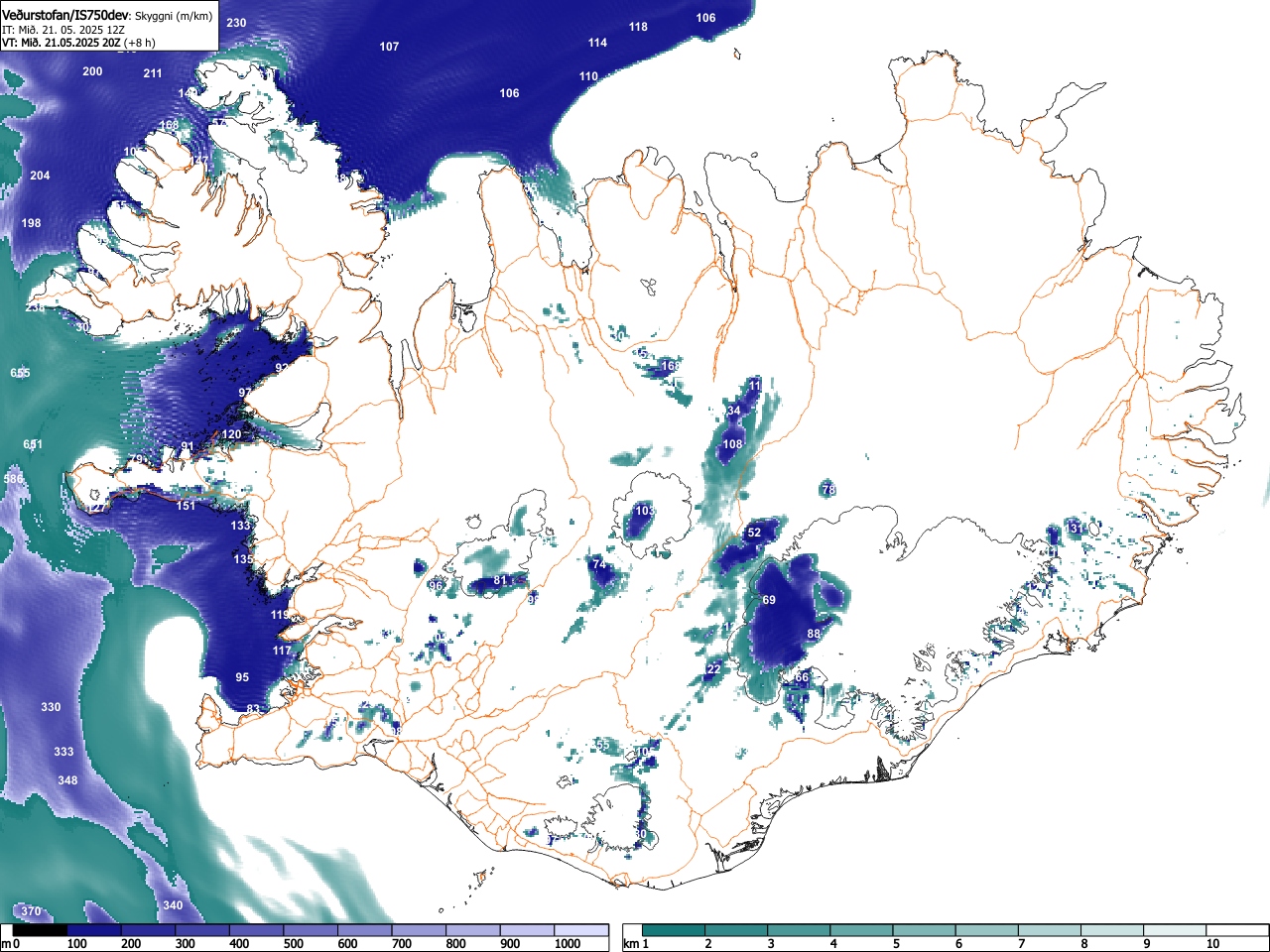Click the visibility value '92' on the map

point(282,368)
